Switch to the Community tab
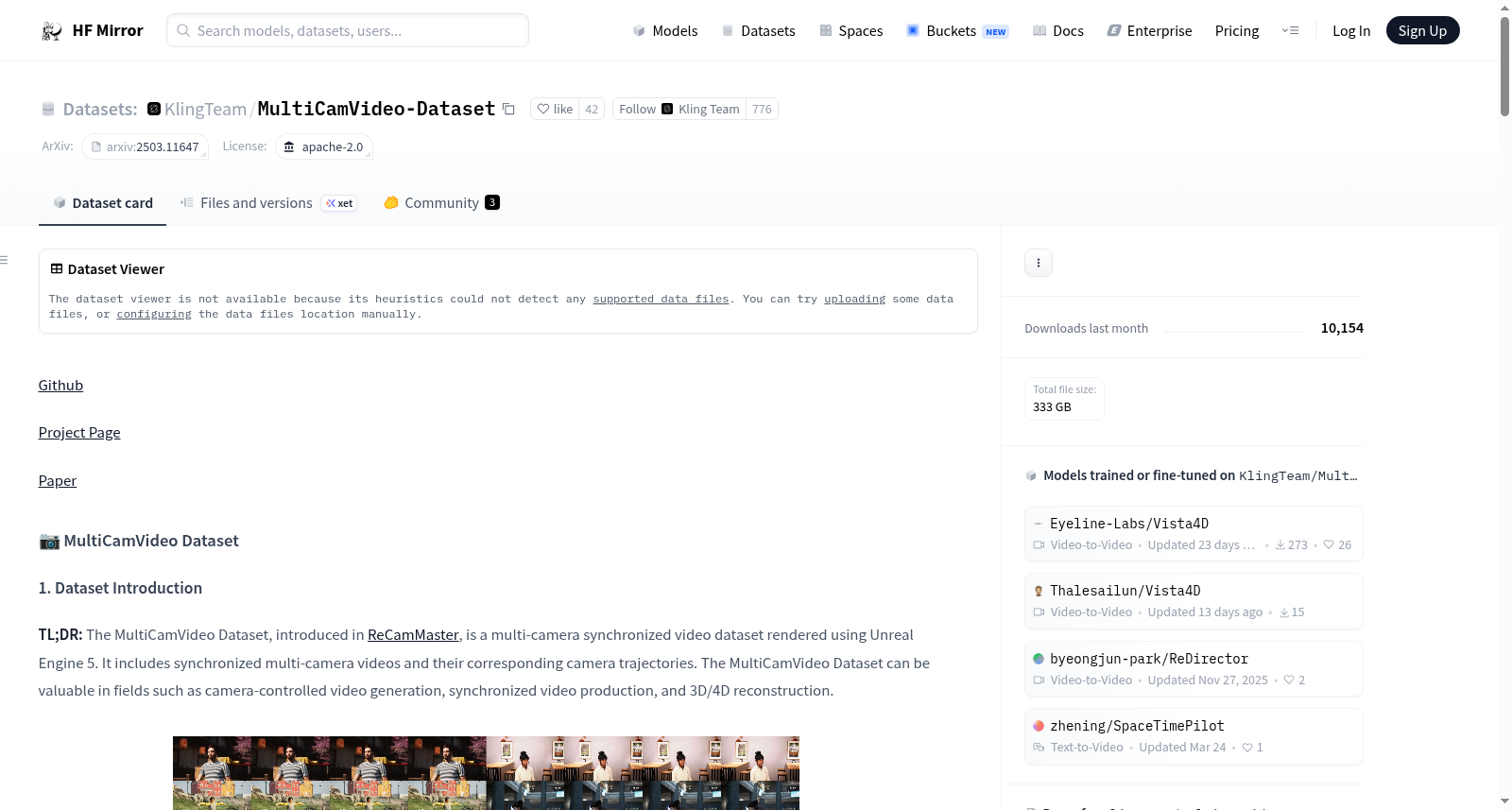The width and height of the screenshot is (1512, 810). coord(441,203)
